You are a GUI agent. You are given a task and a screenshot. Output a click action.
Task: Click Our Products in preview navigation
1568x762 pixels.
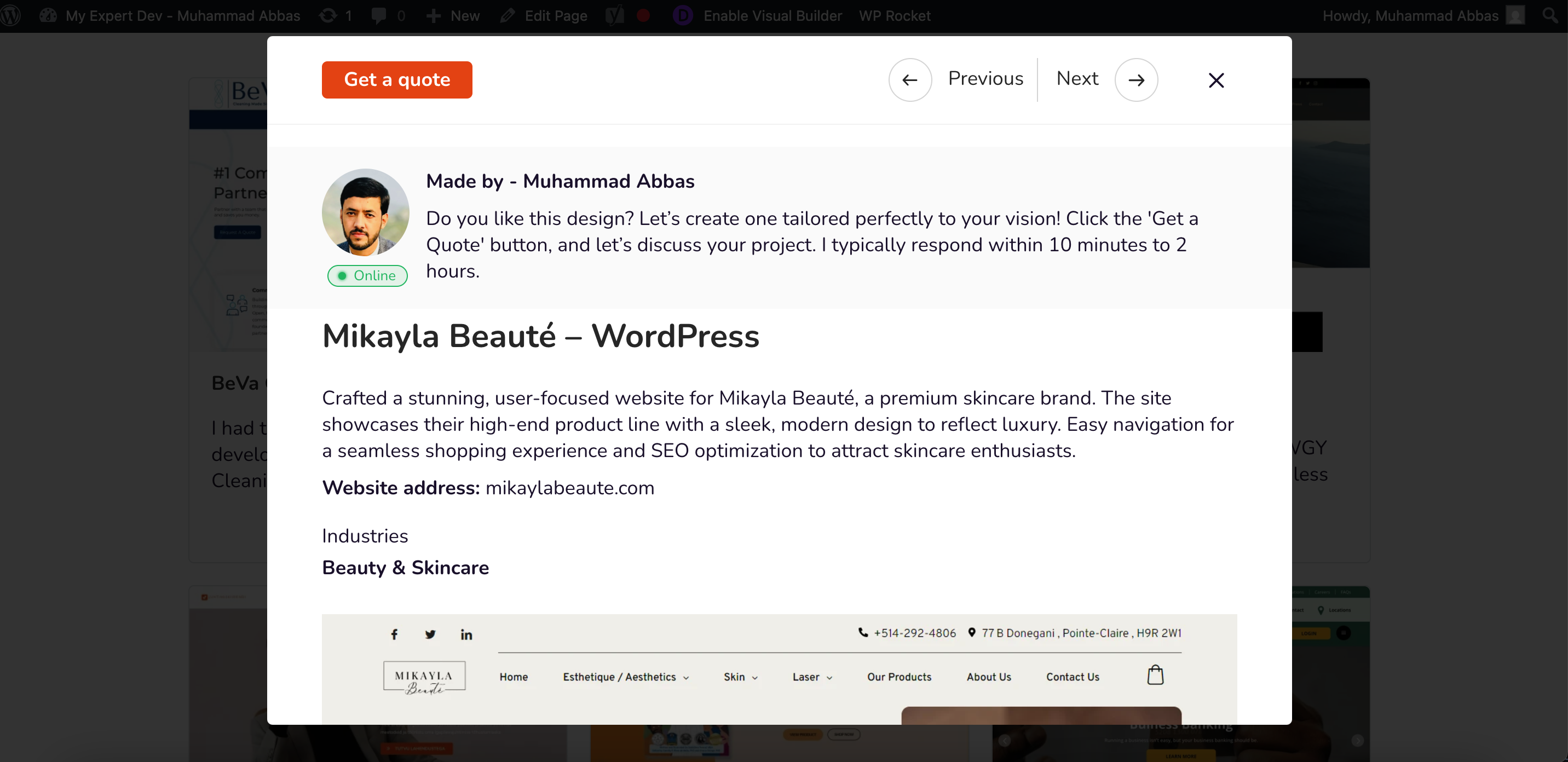(899, 677)
